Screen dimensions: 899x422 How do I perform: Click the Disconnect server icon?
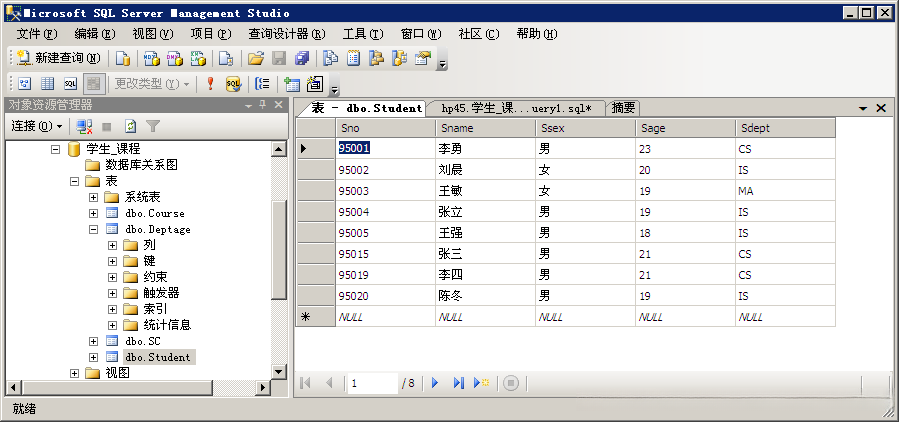point(84,126)
